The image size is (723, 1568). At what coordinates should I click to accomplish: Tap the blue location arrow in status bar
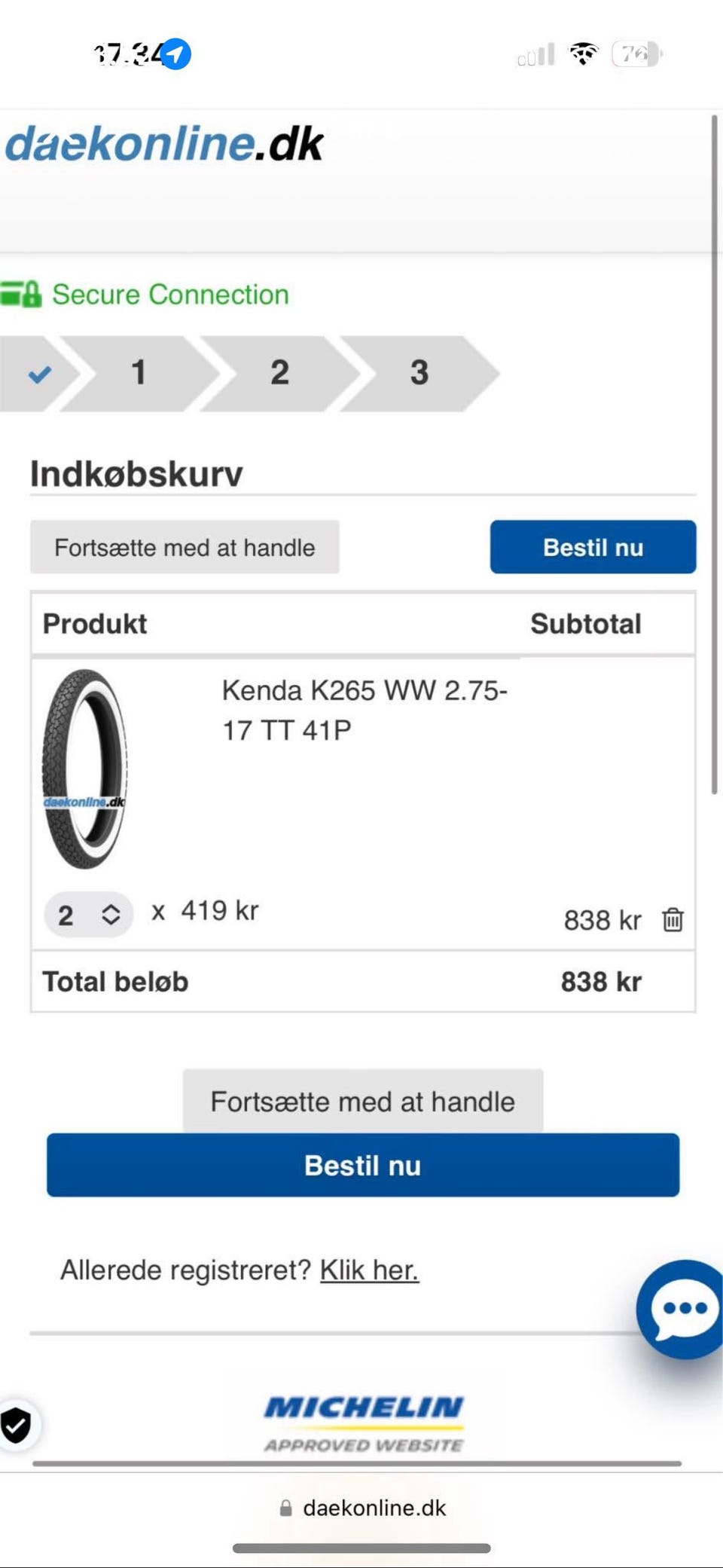(x=176, y=54)
